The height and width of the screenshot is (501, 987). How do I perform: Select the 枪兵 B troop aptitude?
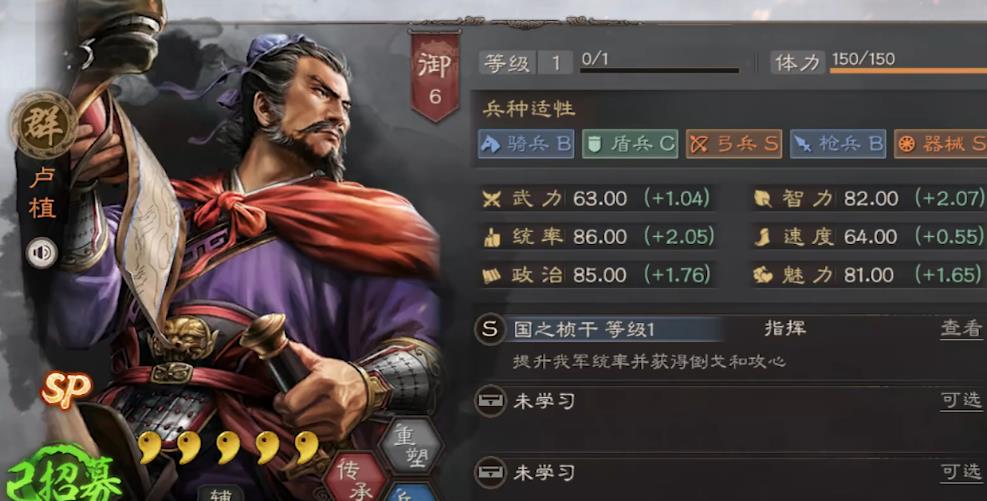838,144
